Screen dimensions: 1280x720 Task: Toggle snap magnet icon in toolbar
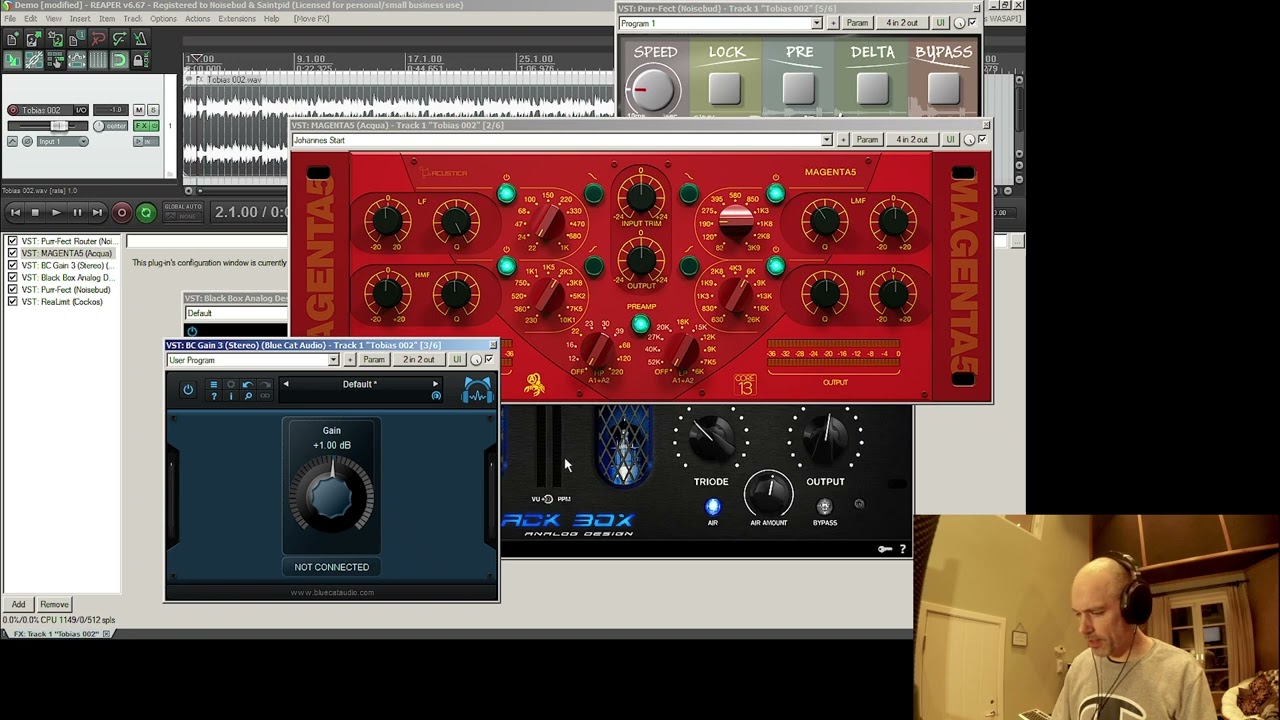click(x=119, y=60)
